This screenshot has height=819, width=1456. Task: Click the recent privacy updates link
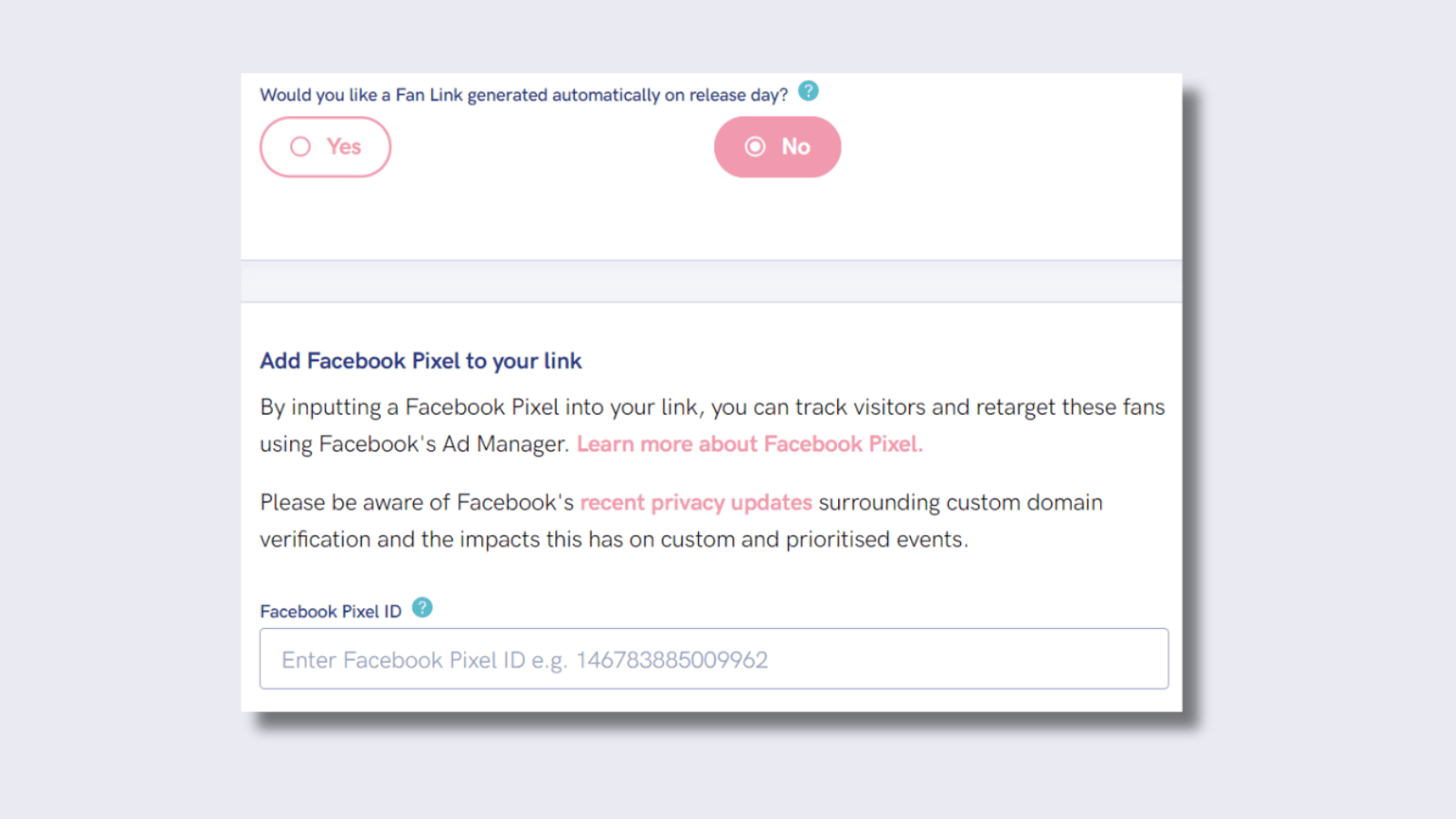pyautogui.click(x=696, y=502)
